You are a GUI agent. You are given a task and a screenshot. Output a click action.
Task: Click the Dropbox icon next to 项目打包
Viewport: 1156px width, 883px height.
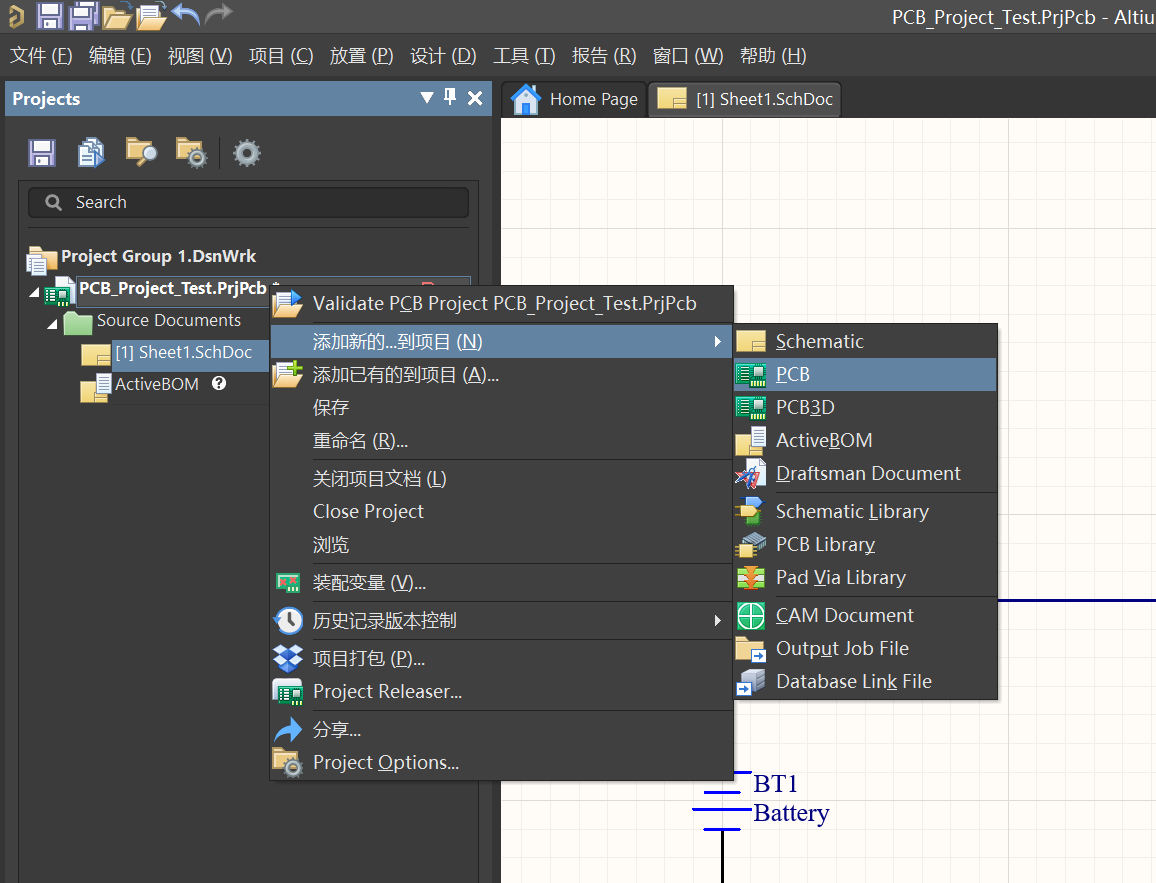(x=288, y=658)
